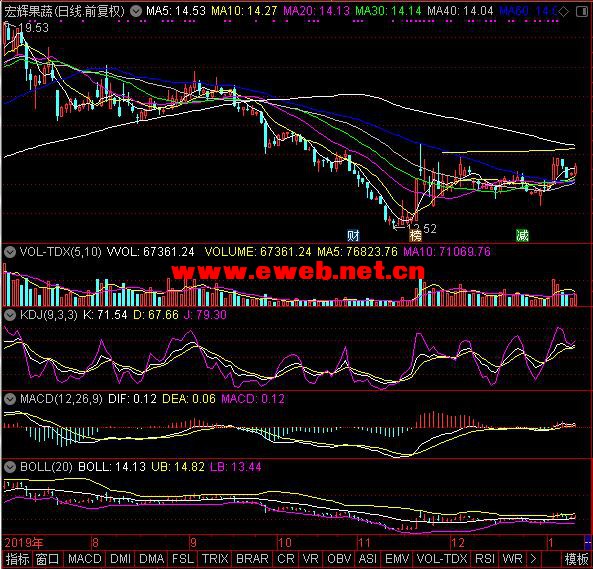Switch indicator to DMI

click(120, 559)
